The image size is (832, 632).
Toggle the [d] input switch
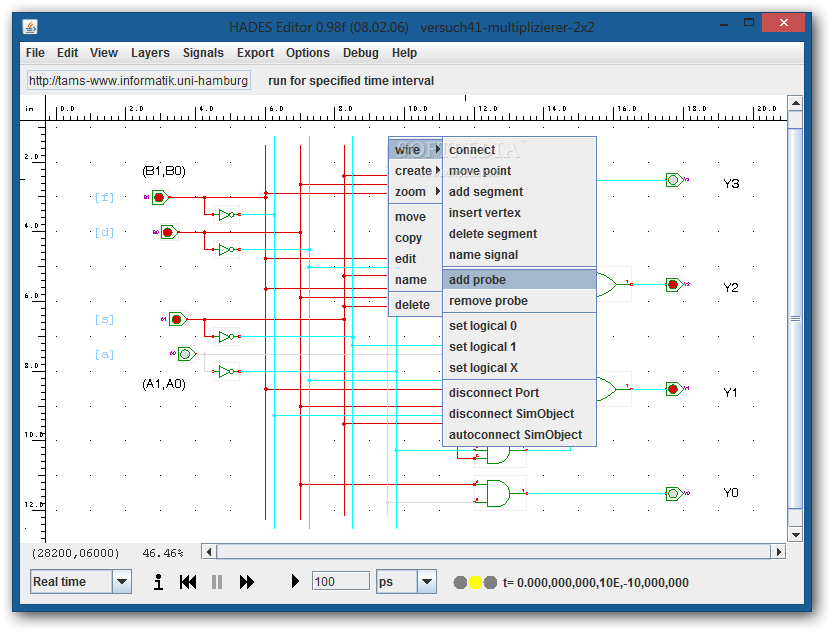tap(169, 232)
